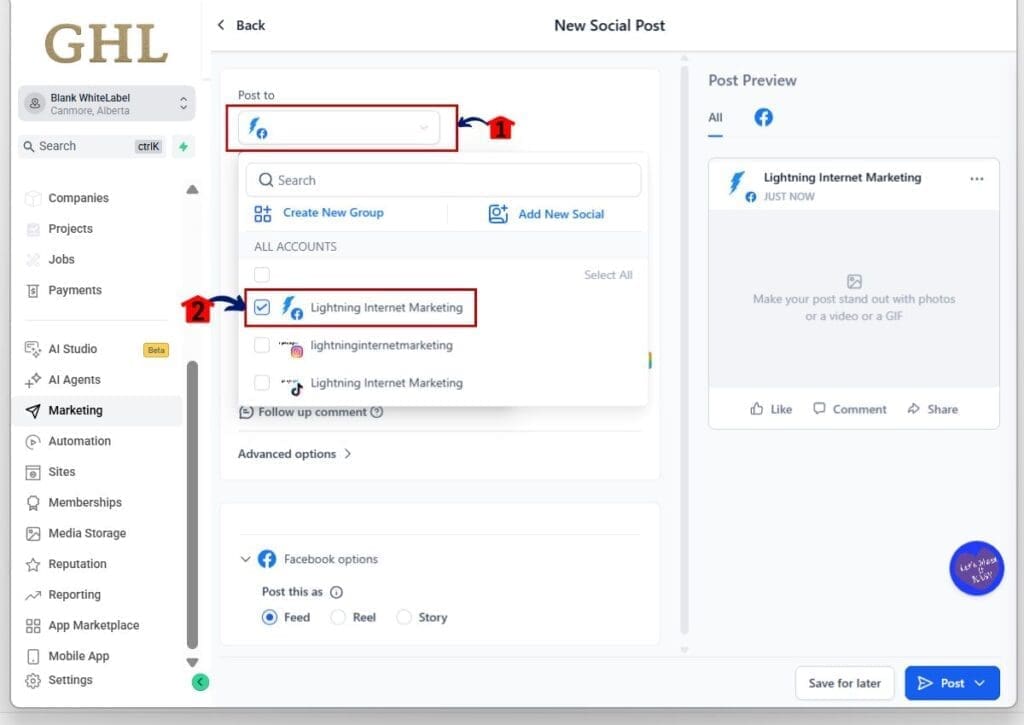The image size is (1024, 725).
Task: Click the Add New Social icon
Action: click(498, 214)
